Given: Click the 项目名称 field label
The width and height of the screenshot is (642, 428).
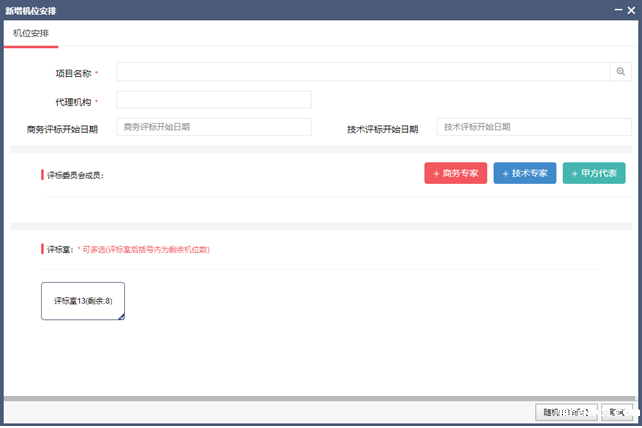Looking at the screenshot, I should pos(73,73).
